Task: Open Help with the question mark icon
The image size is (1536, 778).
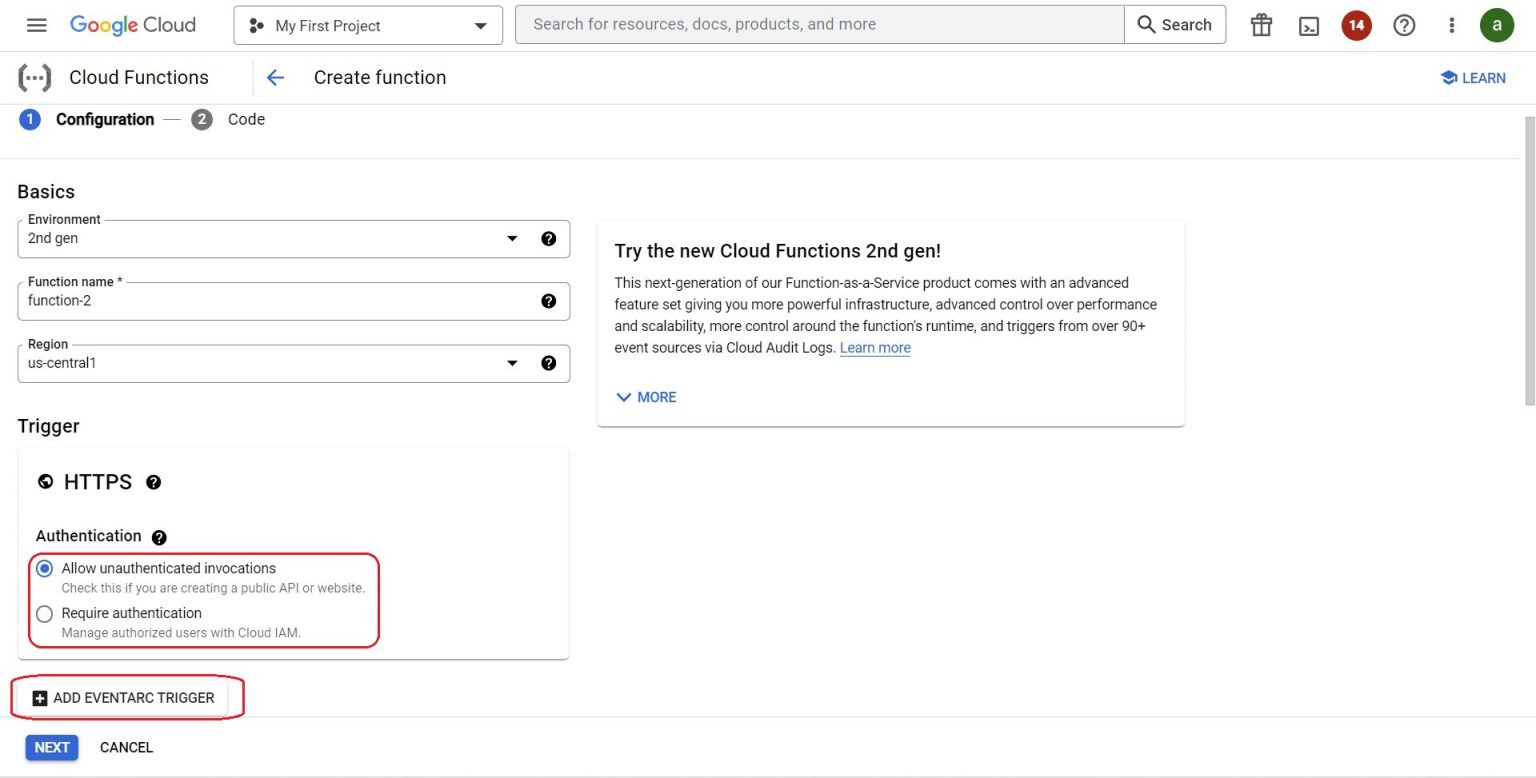Action: coord(1404,25)
